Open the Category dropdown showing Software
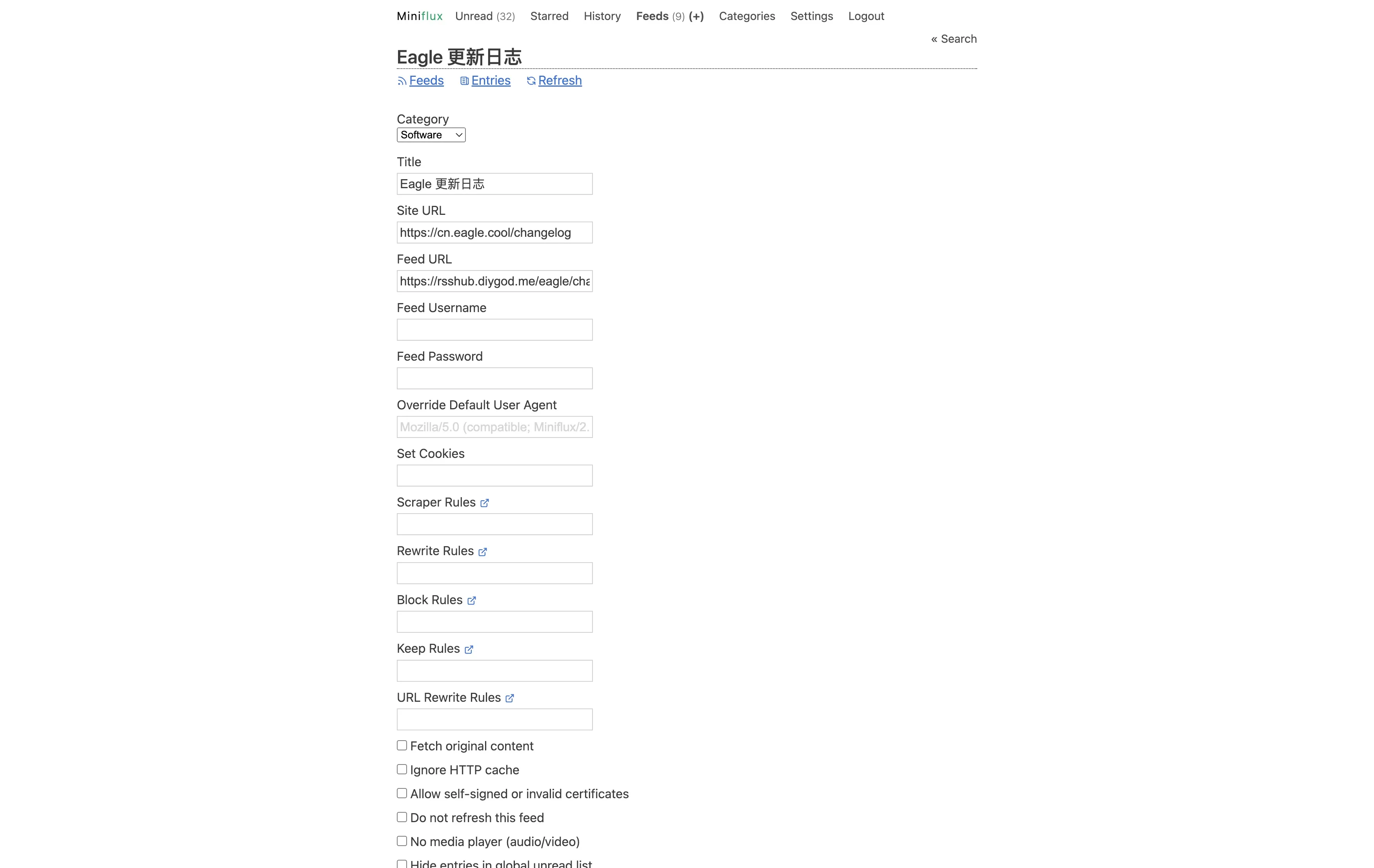 431,135
